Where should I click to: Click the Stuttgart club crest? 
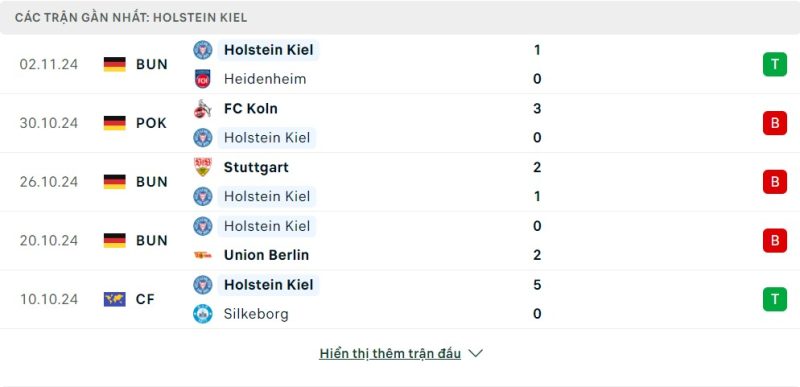pyautogui.click(x=203, y=167)
